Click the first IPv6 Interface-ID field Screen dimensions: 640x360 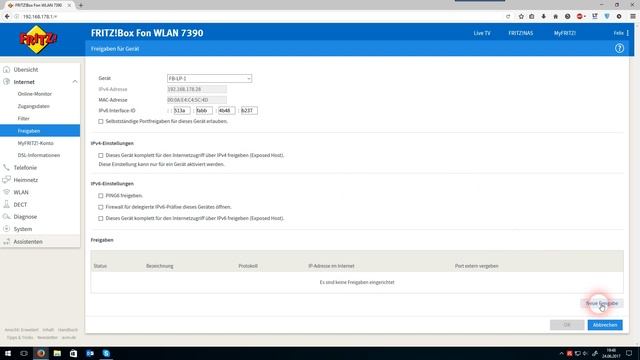tap(182, 111)
